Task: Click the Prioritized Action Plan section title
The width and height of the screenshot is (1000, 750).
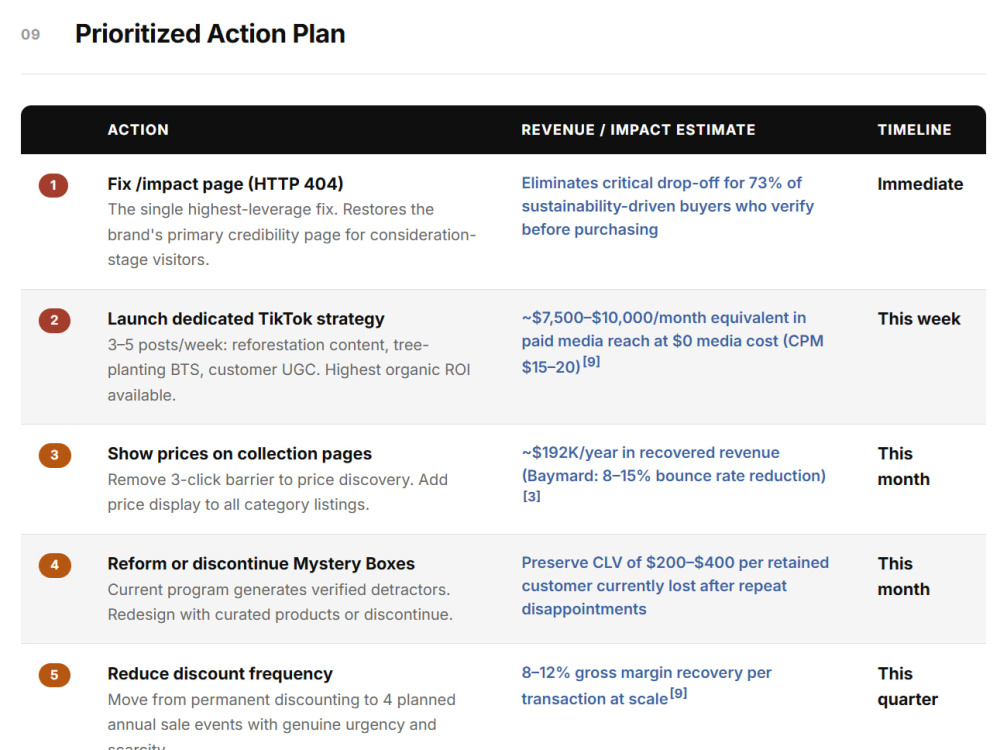Action: click(x=210, y=33)
